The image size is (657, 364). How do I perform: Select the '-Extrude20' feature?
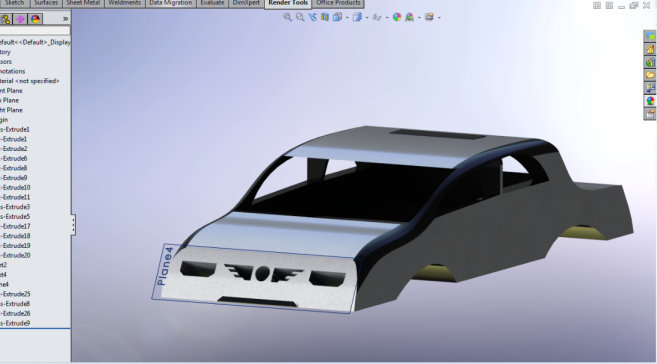(16, 255)
